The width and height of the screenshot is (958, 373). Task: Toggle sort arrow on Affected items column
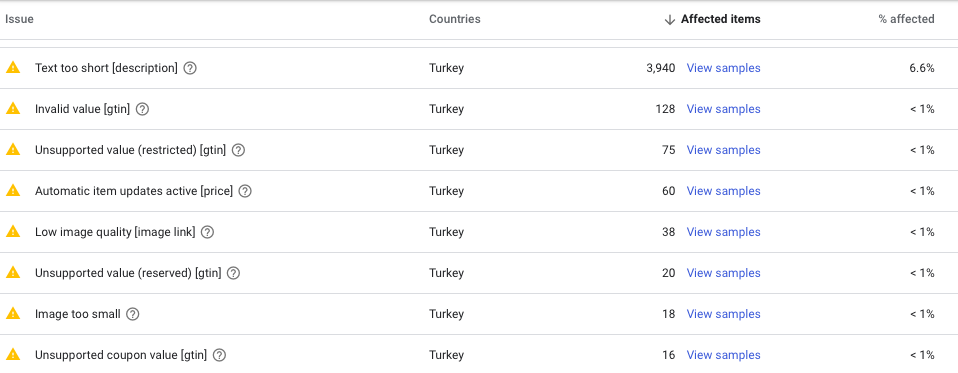(x=670, y=20)
